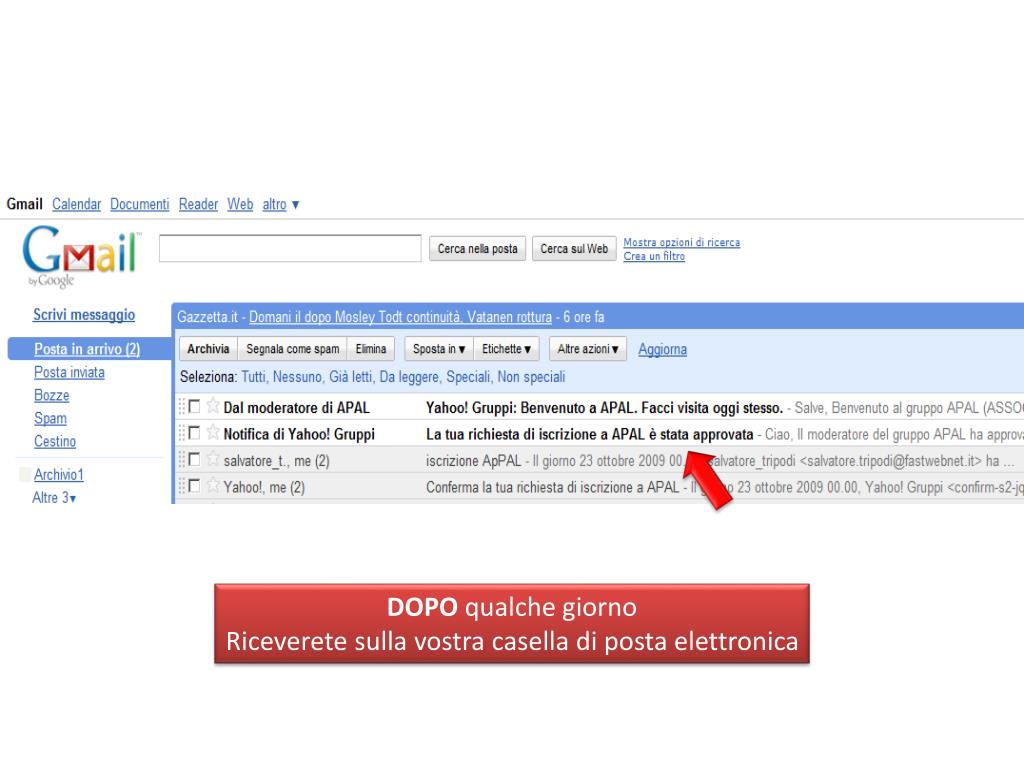This screenshot has height=768, width=1024.
Task: Star the Yahoo!, me (2) message
Action: [213, 485]
